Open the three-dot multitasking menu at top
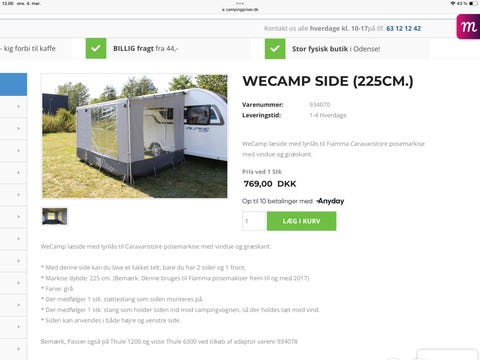480x360 pixels. tap(240, 3)
